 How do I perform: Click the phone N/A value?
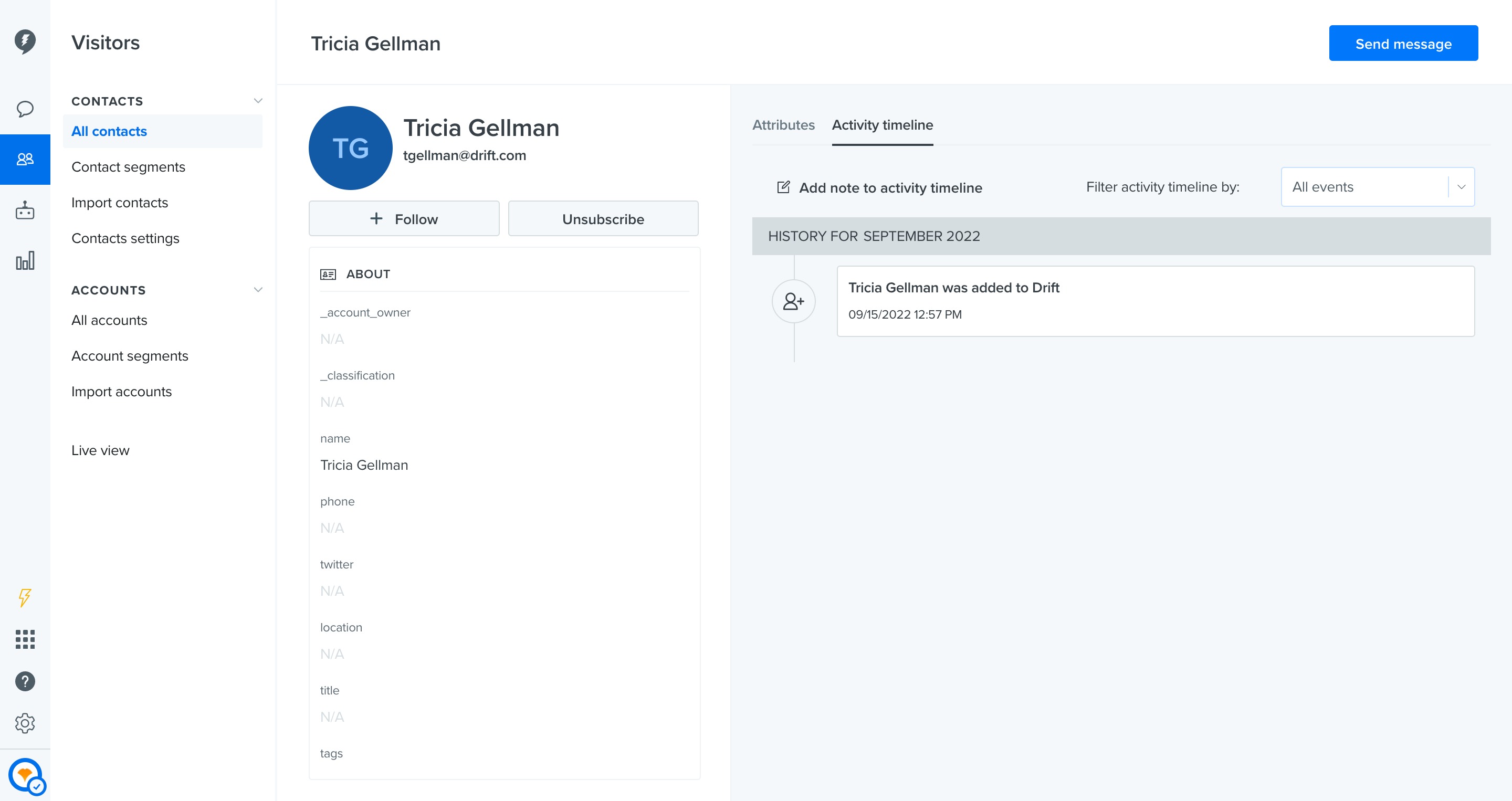[332, 528]
